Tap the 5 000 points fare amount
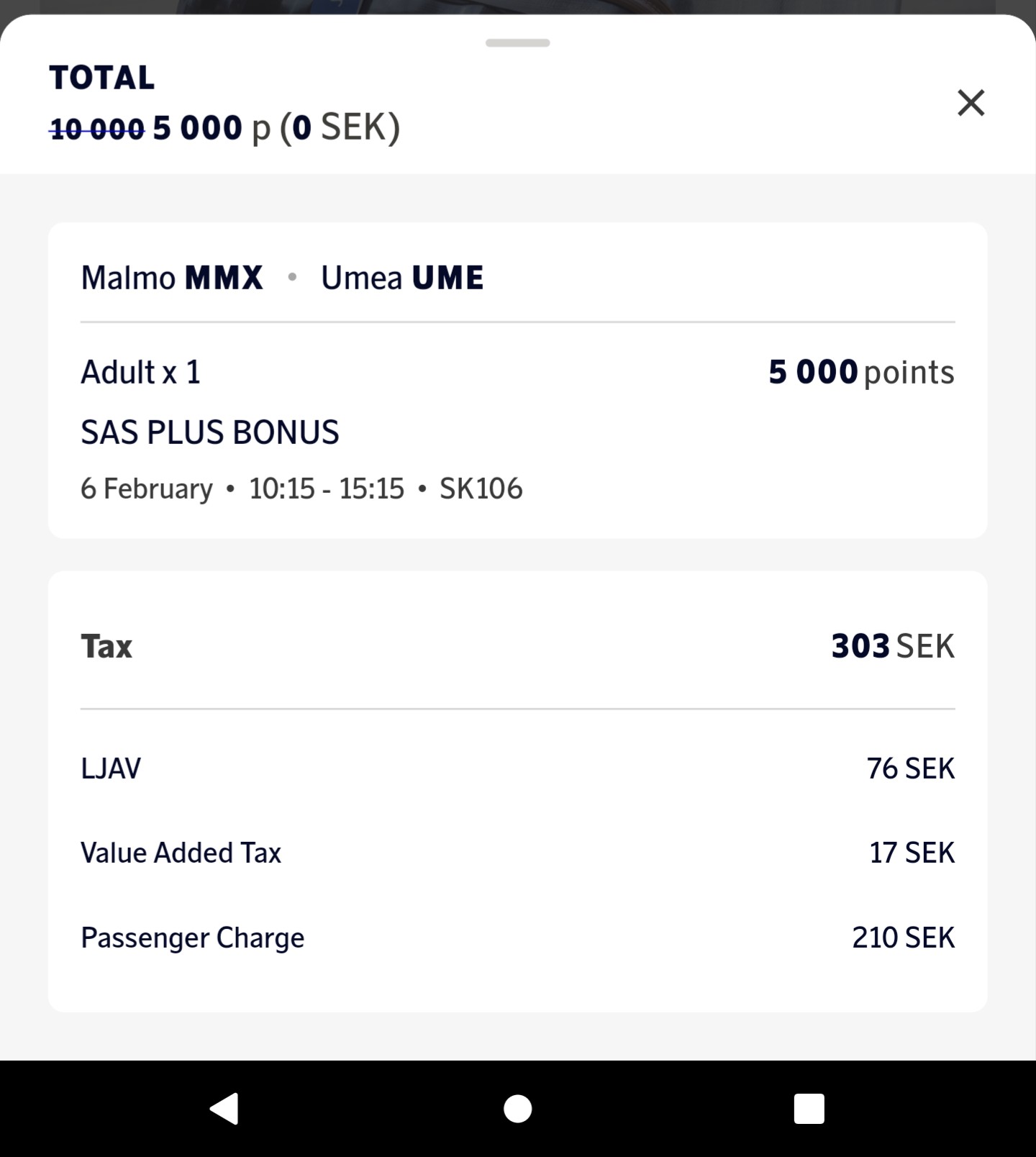The height and width of the screenshot is (1157, 1036). [x=860, y=372]
